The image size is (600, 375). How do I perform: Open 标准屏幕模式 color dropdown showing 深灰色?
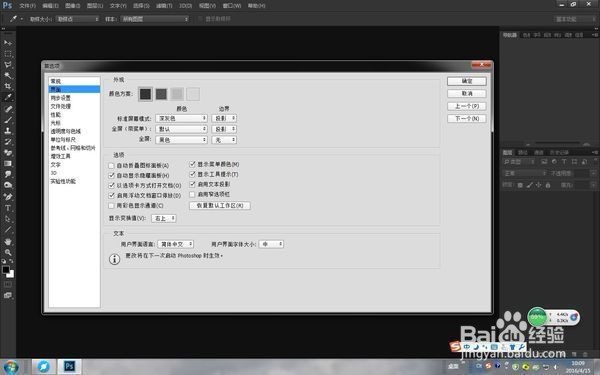(x=181, y=118)
